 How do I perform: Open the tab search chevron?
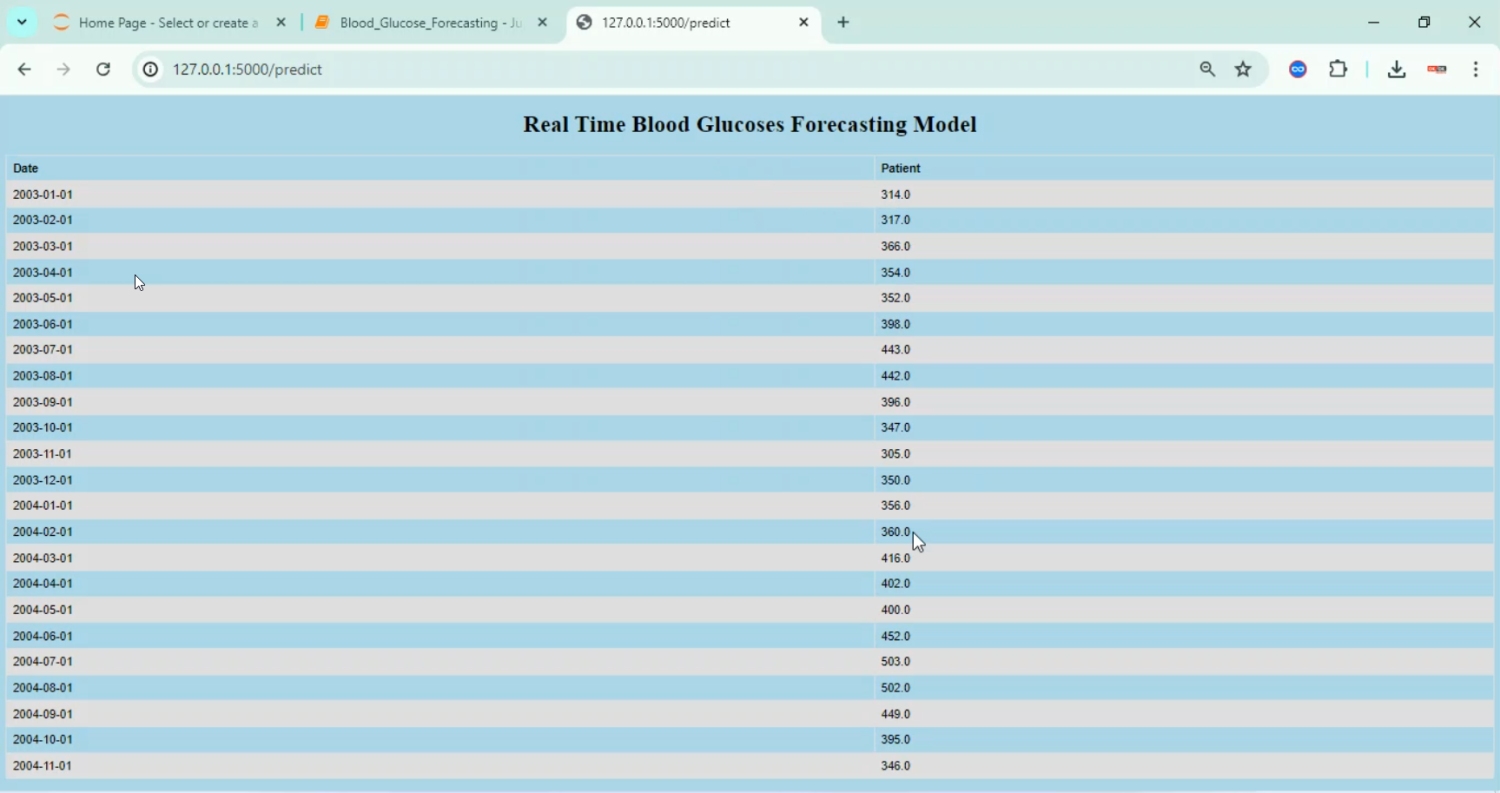coord(21,21)
